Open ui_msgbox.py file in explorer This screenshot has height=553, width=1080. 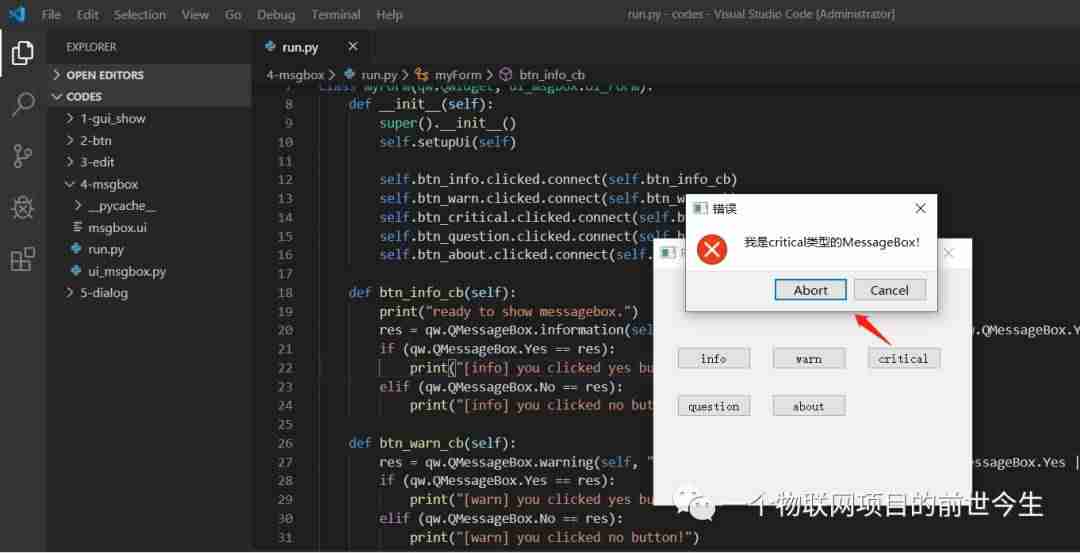point(149,271)
